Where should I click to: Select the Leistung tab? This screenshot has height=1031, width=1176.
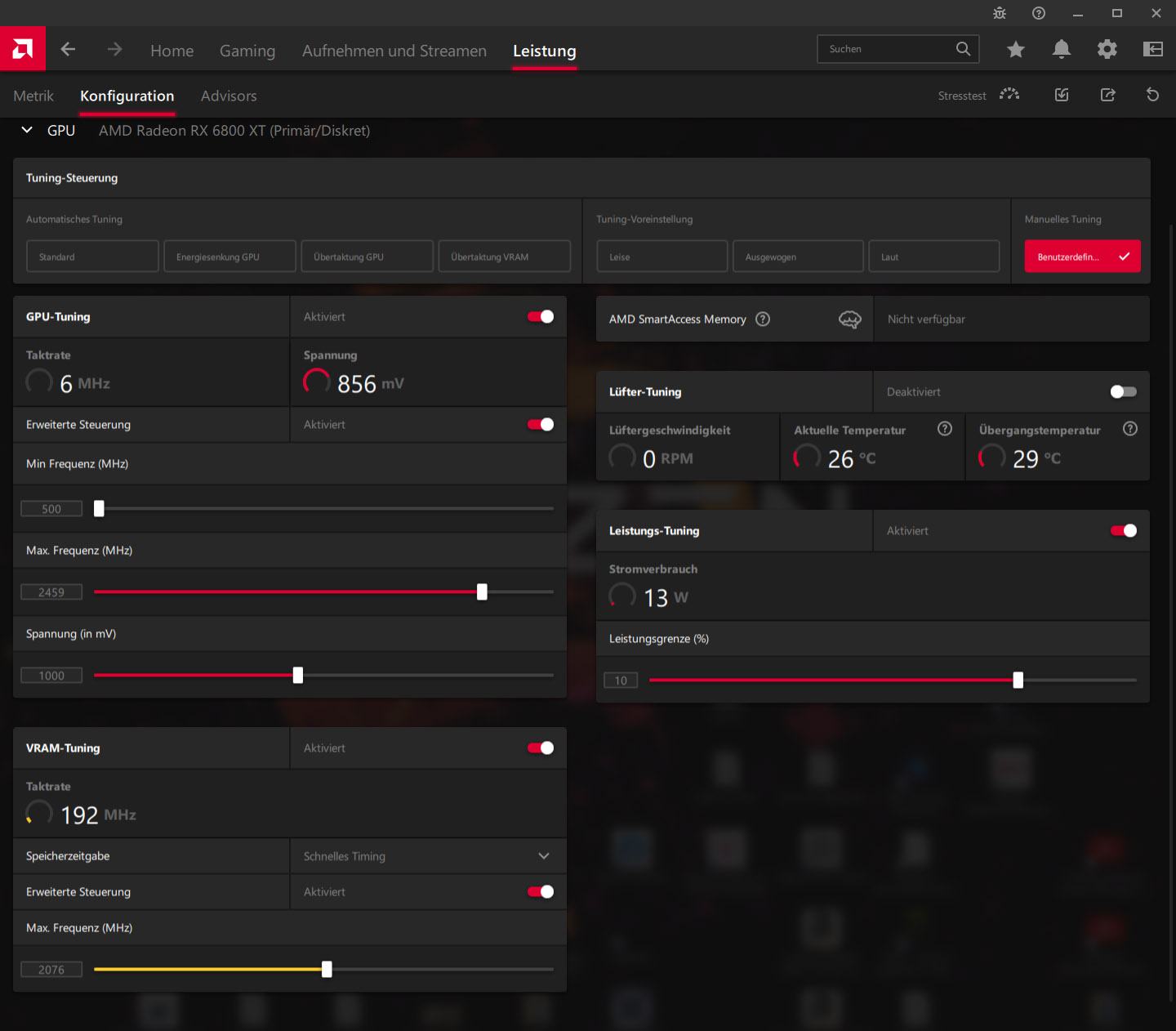(545, 51)
